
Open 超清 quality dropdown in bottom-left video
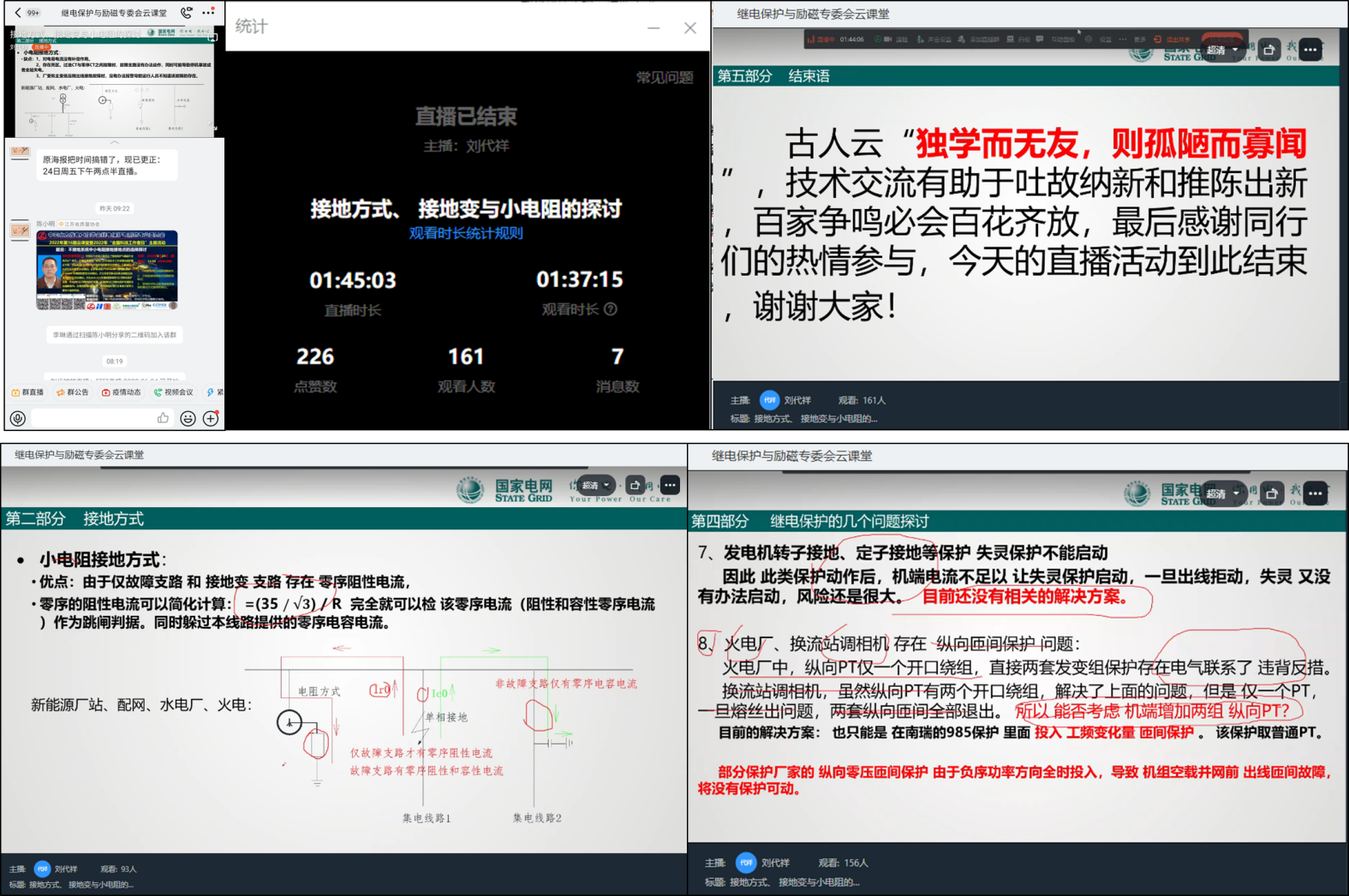pyautogui.click(x=596, y=486)
